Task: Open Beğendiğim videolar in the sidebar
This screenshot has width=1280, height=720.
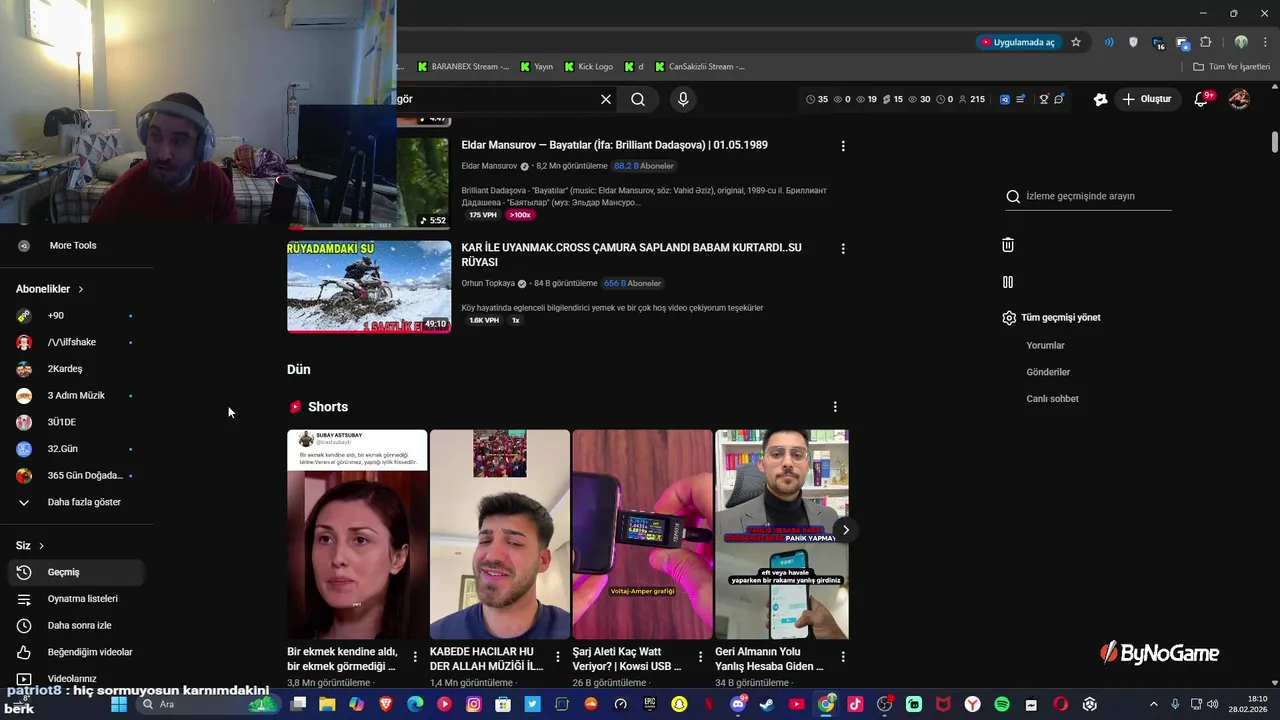Action: [x=76, y=652]
